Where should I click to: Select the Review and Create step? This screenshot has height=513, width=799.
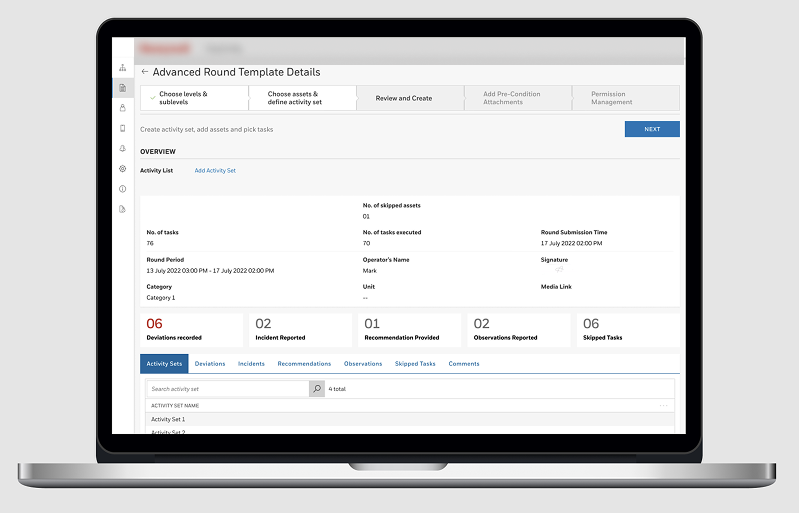(x=404, y=98)
